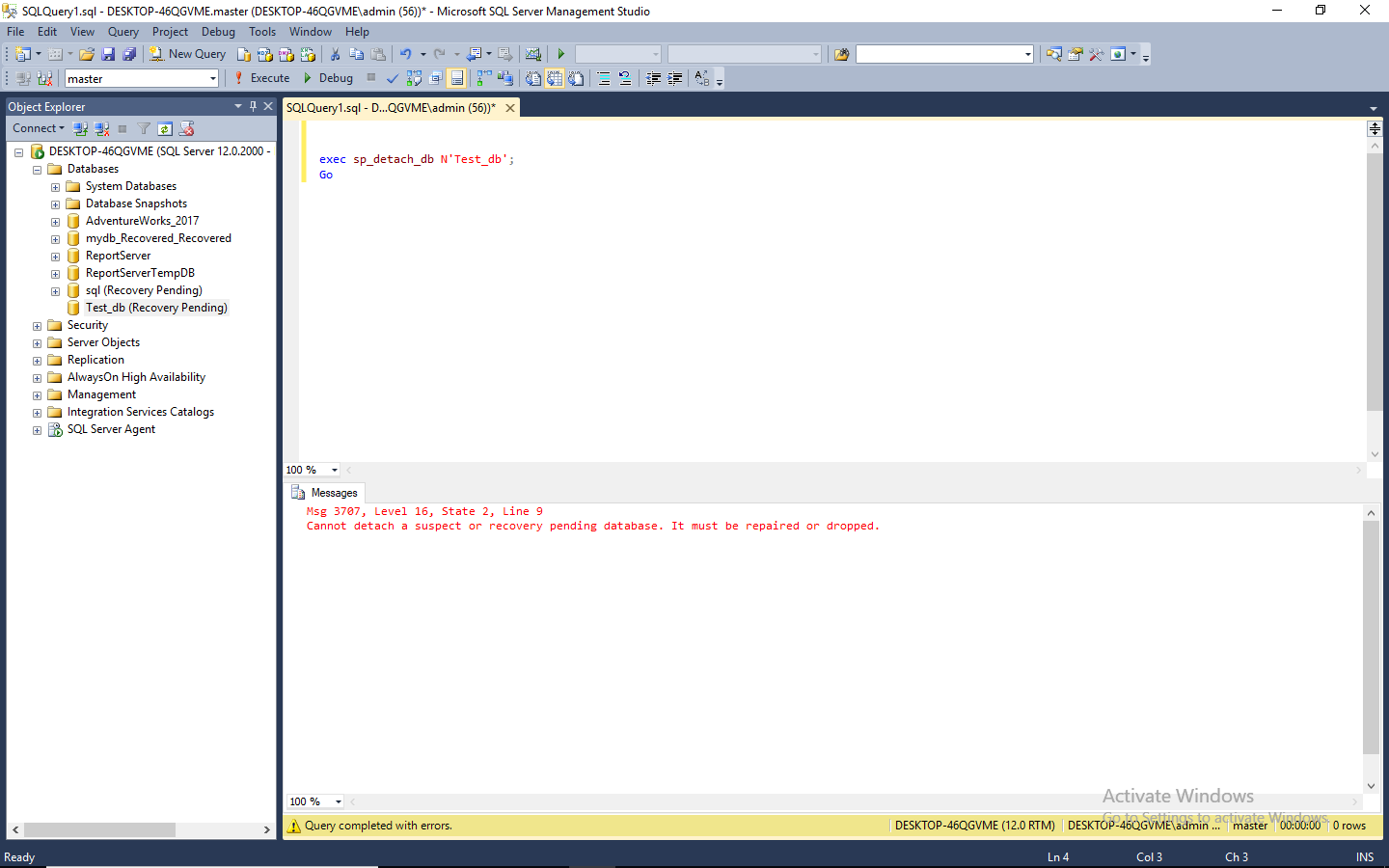
Task: Open the editor zoom 100 % dropdown
Action: point(335,470)
